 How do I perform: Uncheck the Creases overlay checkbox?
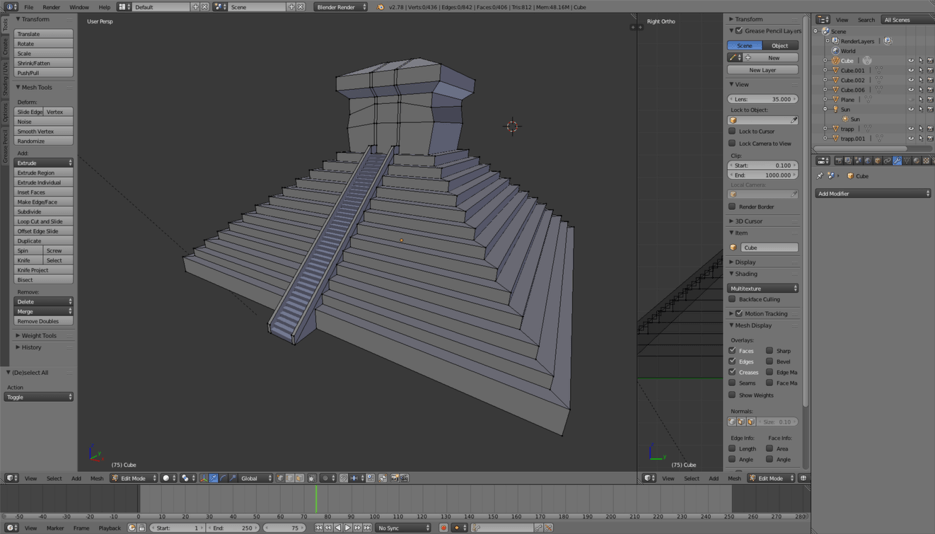point(733,372)
